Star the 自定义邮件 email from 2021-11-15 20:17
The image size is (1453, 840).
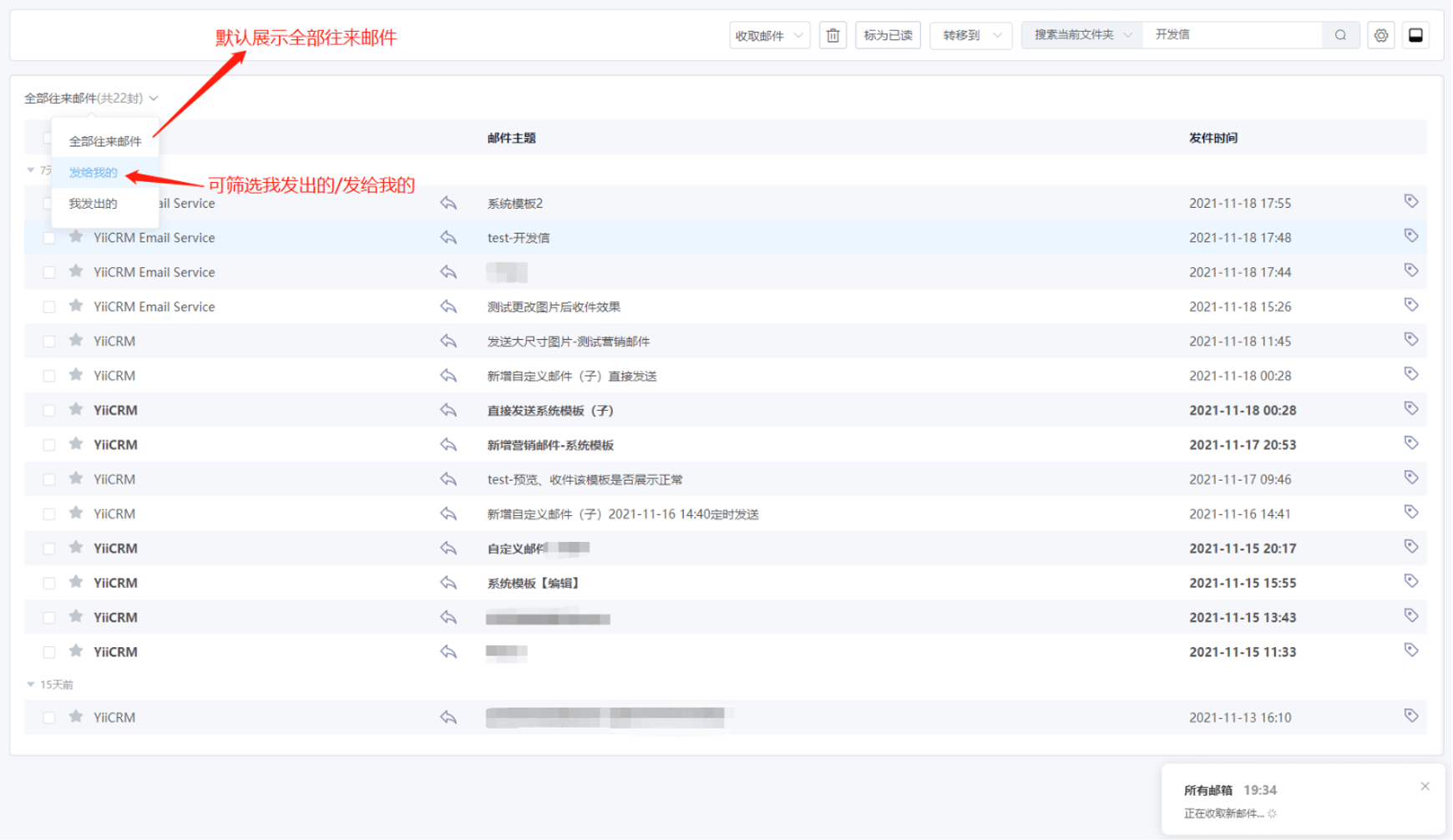point(76,547)
